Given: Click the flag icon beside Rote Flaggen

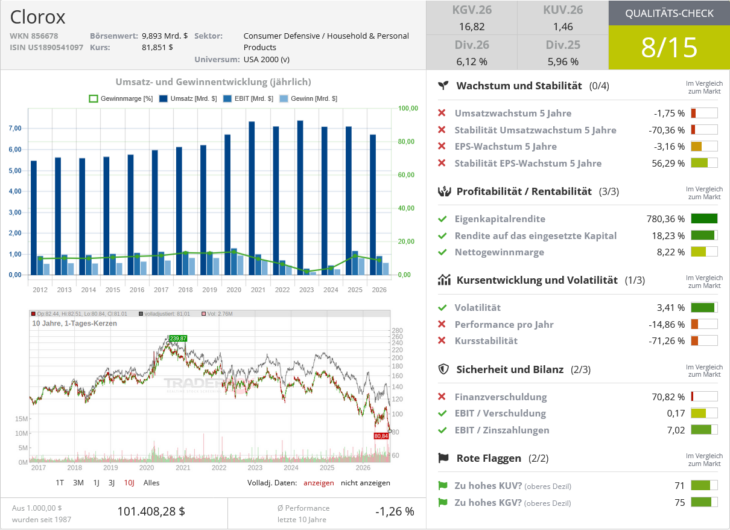Looking at the screenshot, I should pyautogui.click(x=444, y=458).
